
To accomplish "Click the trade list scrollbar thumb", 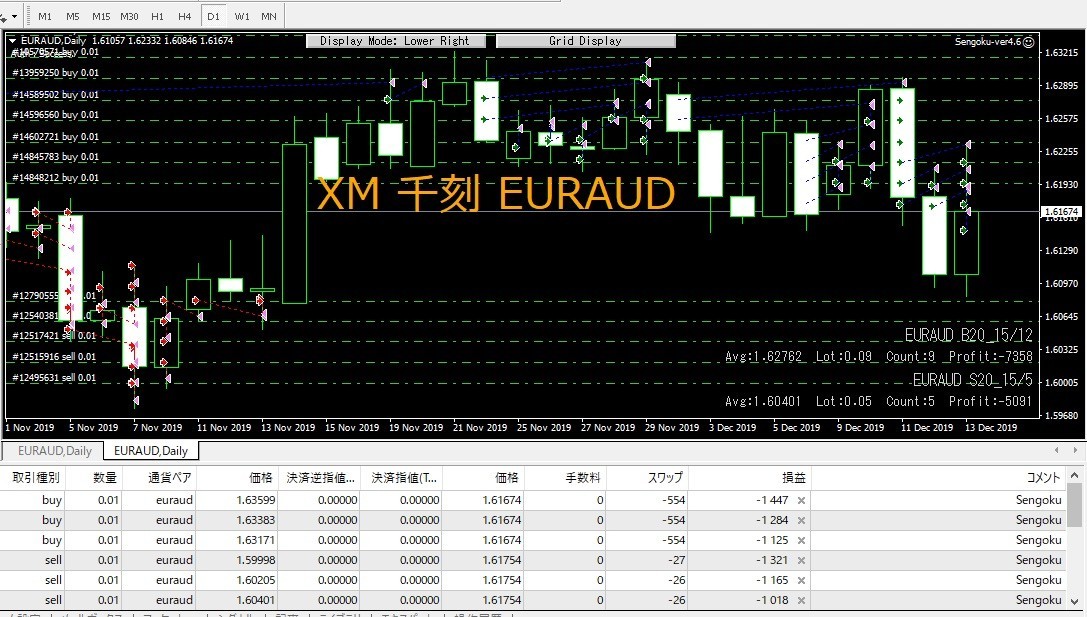I will pyautogui.click(x=1075, y=505).
